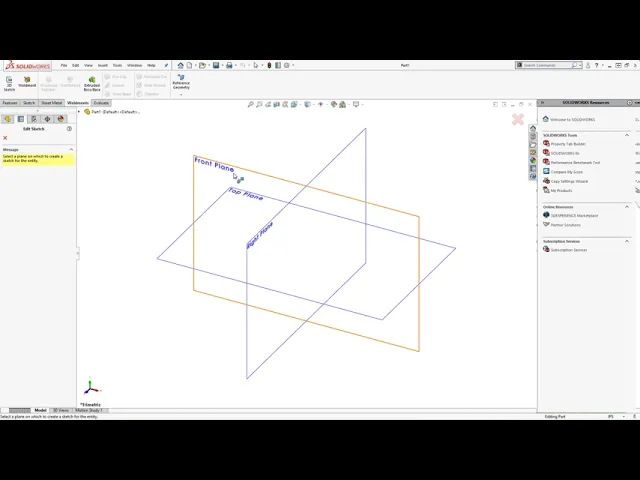Open SOLIDWORKS Rx link
This screenshot has height=480, width=640.
point(565,153)
